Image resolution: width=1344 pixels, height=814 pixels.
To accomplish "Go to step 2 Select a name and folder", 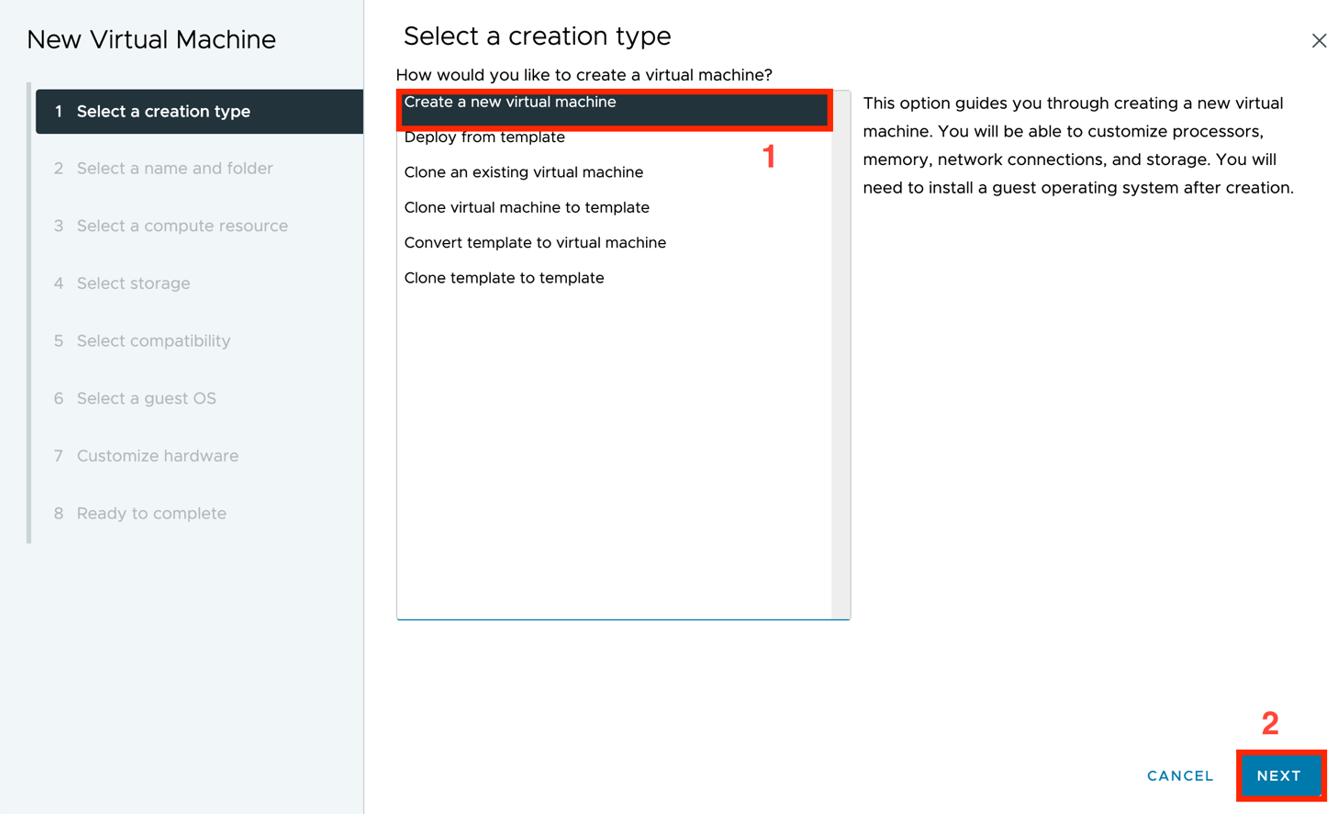I will 174,169.
